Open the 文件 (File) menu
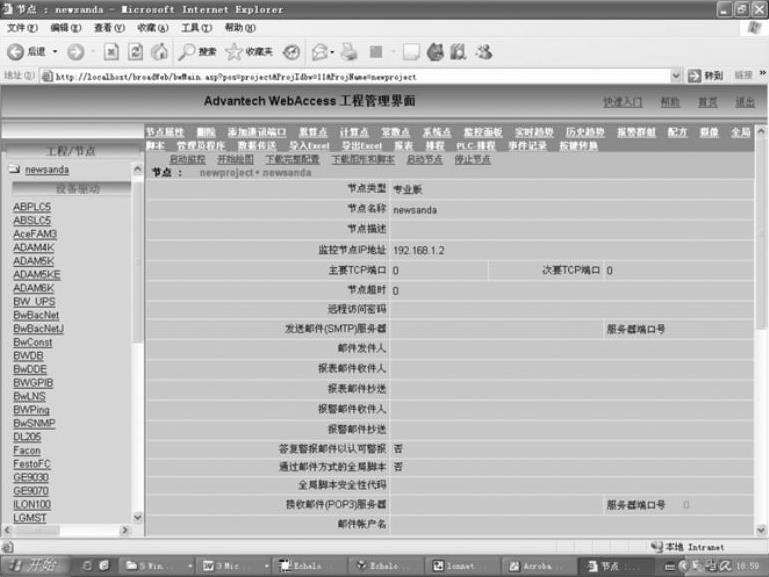 22,28
